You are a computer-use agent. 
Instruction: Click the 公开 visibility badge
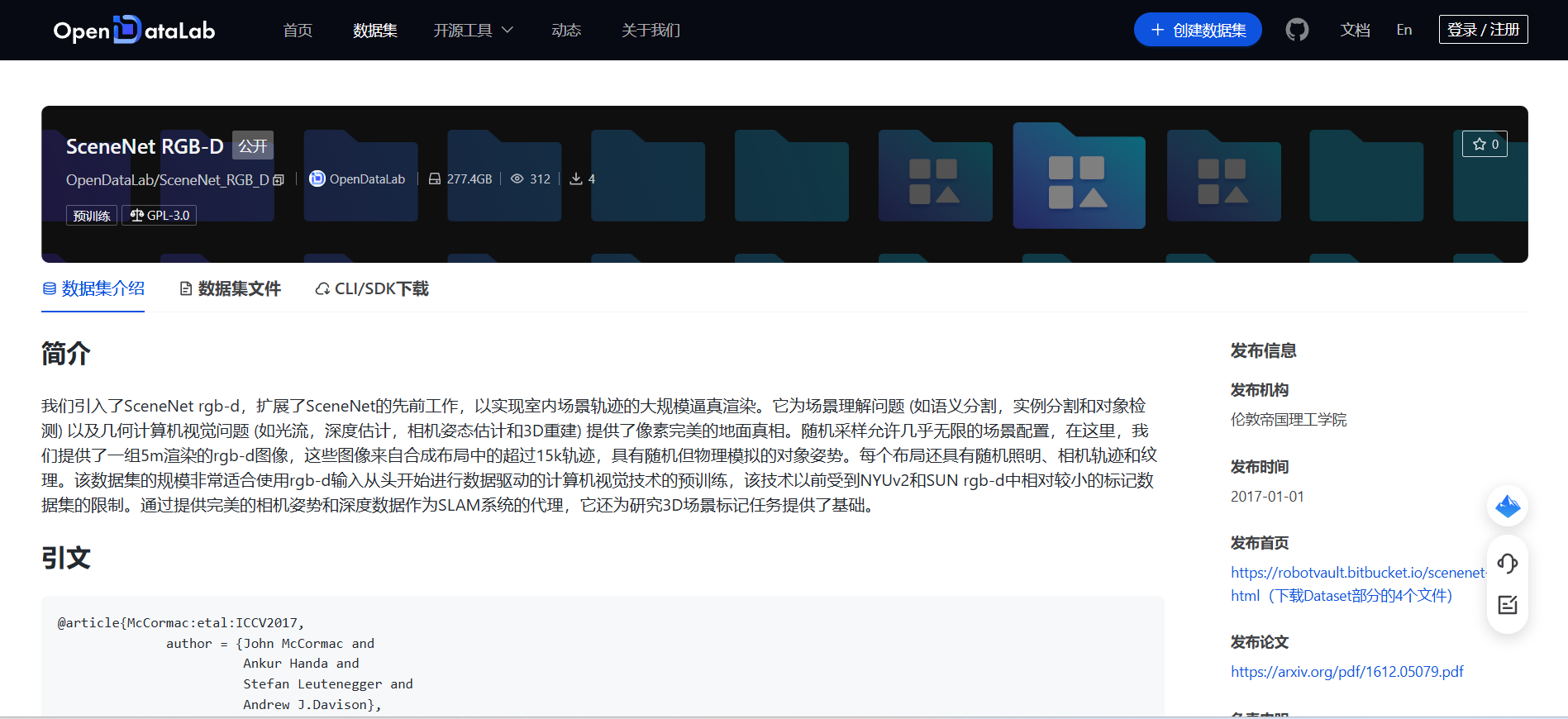(x=253, y=146)
